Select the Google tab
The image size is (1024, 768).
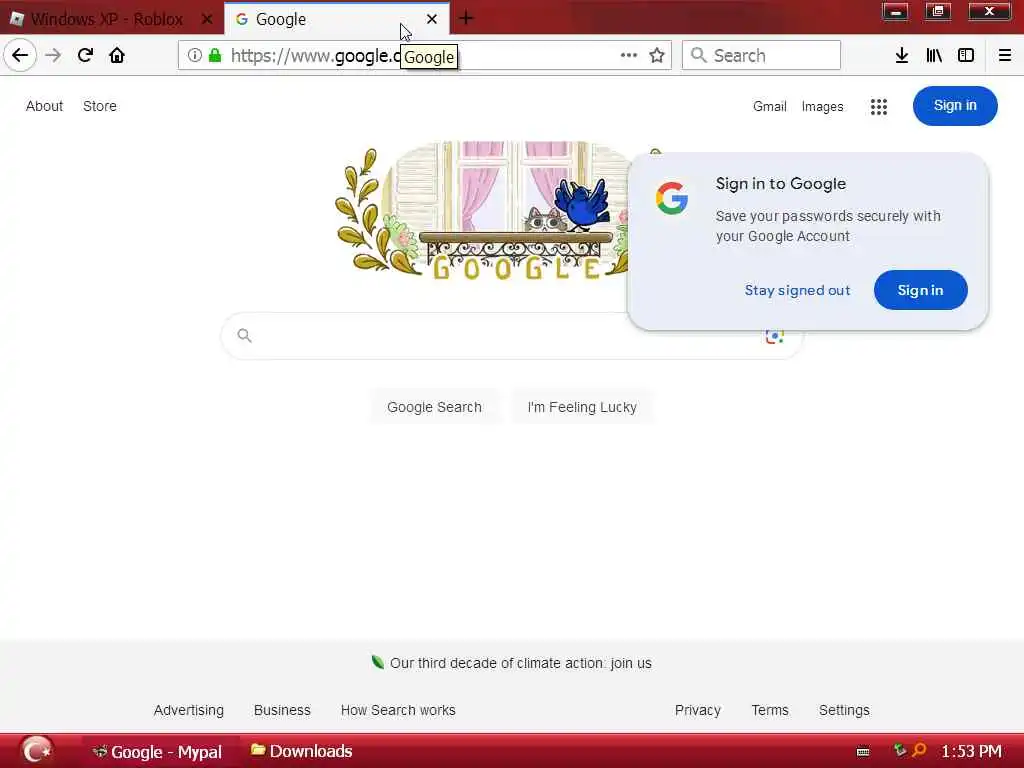[x=337, y=20]
